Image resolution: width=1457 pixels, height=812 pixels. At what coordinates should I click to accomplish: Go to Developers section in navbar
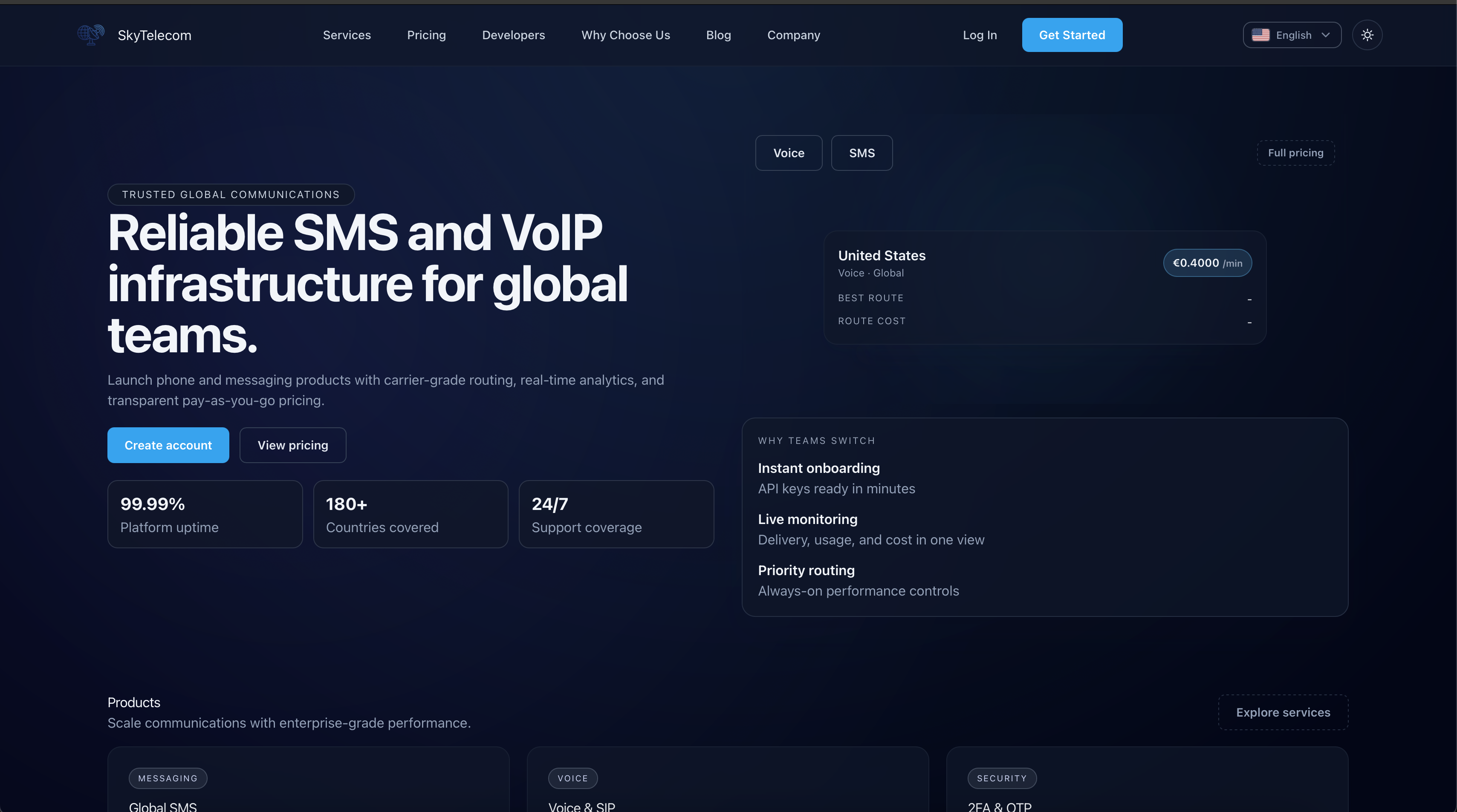514,35
